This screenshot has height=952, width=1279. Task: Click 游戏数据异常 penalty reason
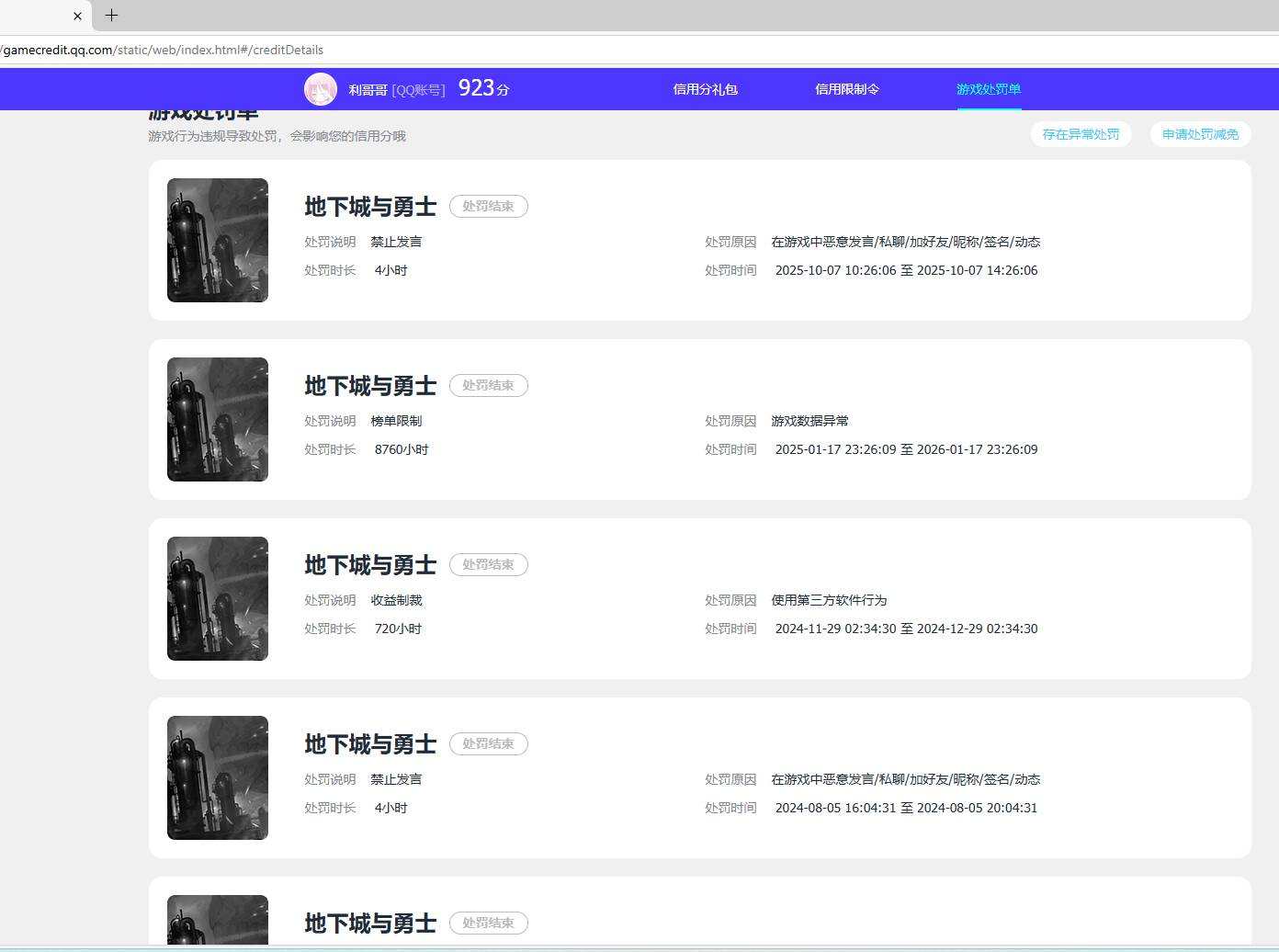(809, 421)
